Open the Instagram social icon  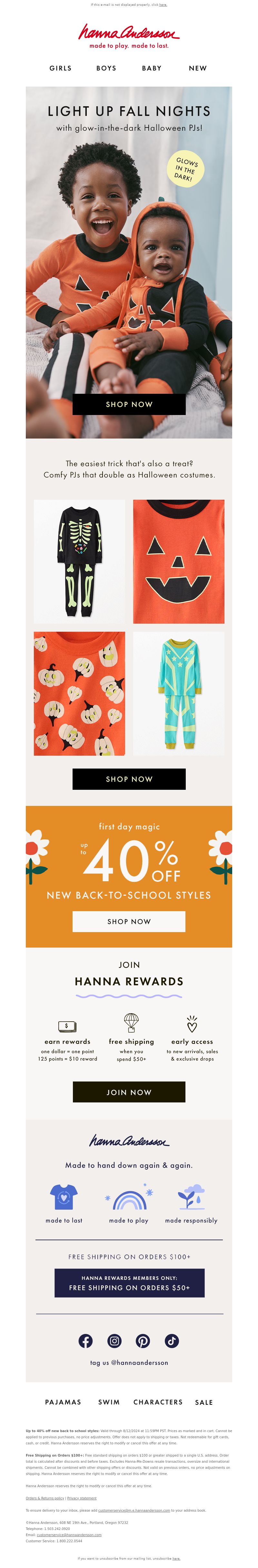(114, 1340)
